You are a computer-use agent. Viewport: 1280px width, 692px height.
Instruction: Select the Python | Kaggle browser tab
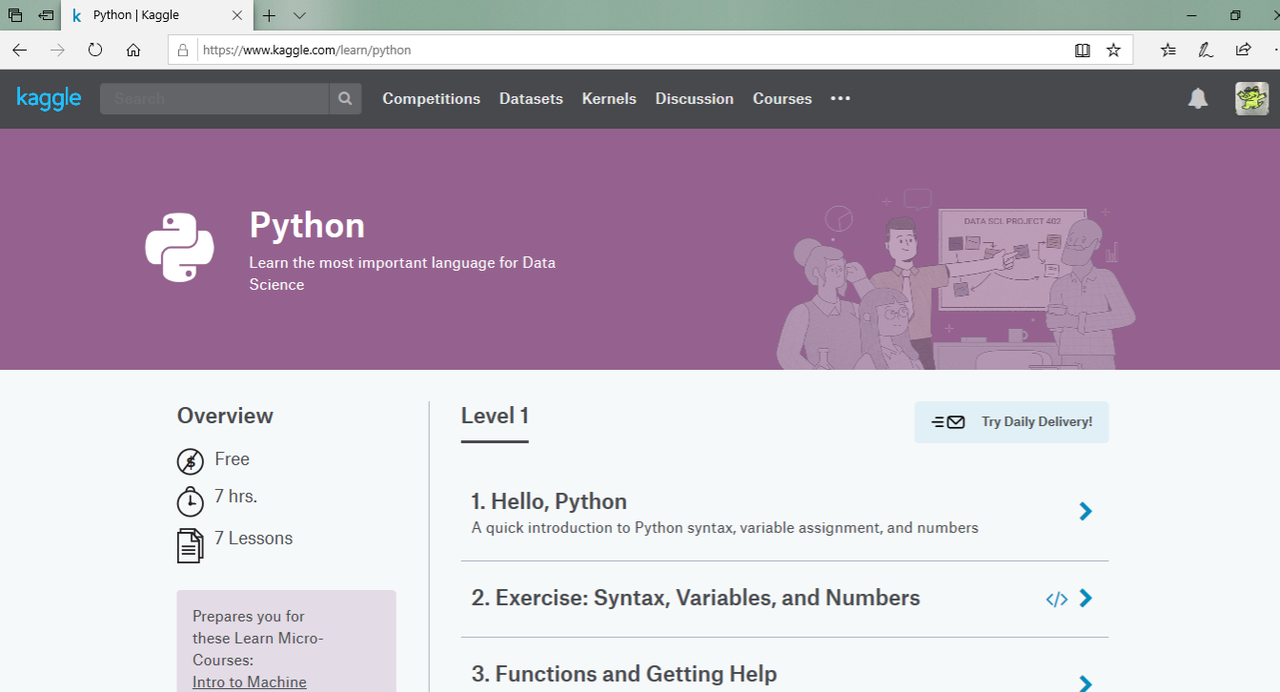(x=157, y=16)
